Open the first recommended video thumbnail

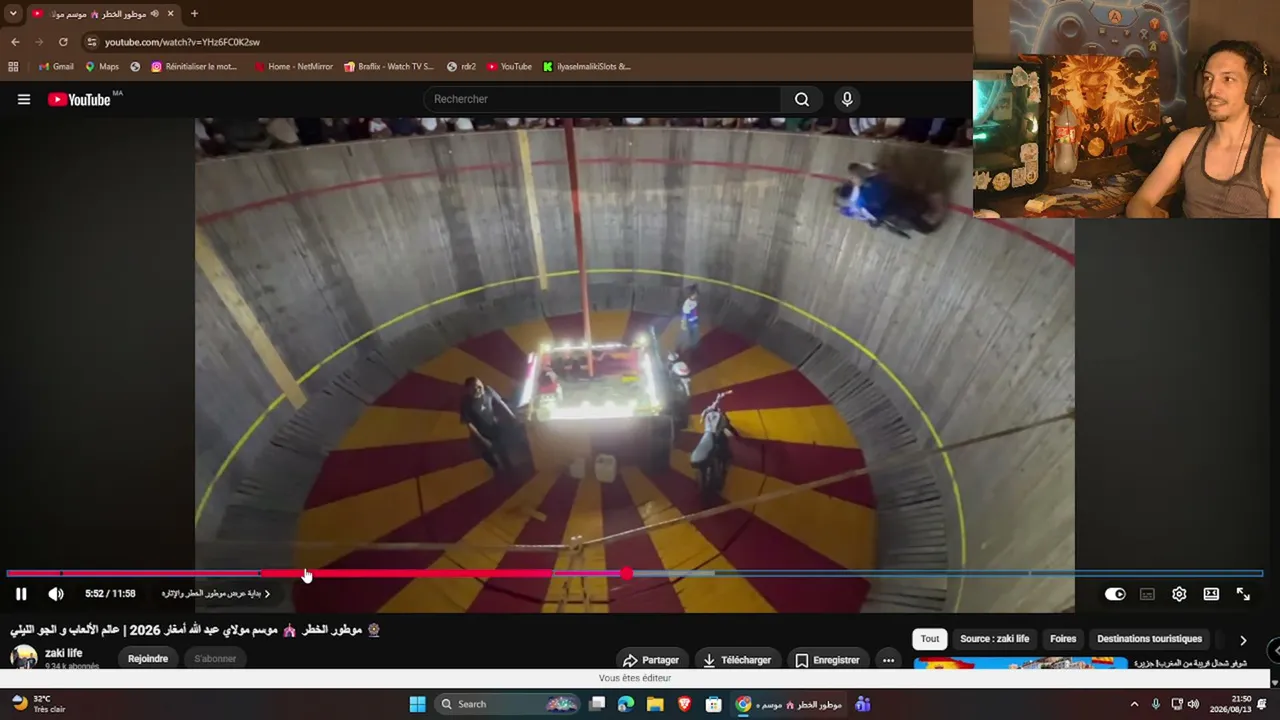pos(1020,663)
